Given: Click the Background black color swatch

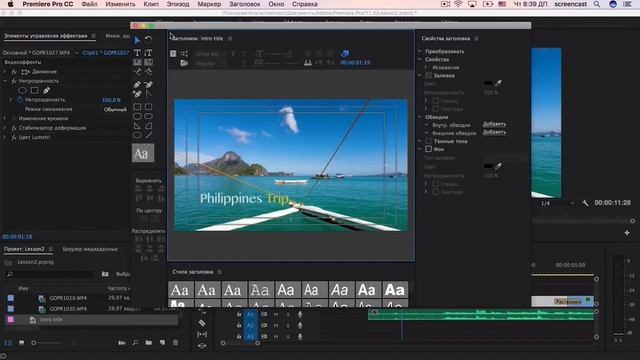Looking at the screenshot, I should pyautogui.click(x=488, y=166).
